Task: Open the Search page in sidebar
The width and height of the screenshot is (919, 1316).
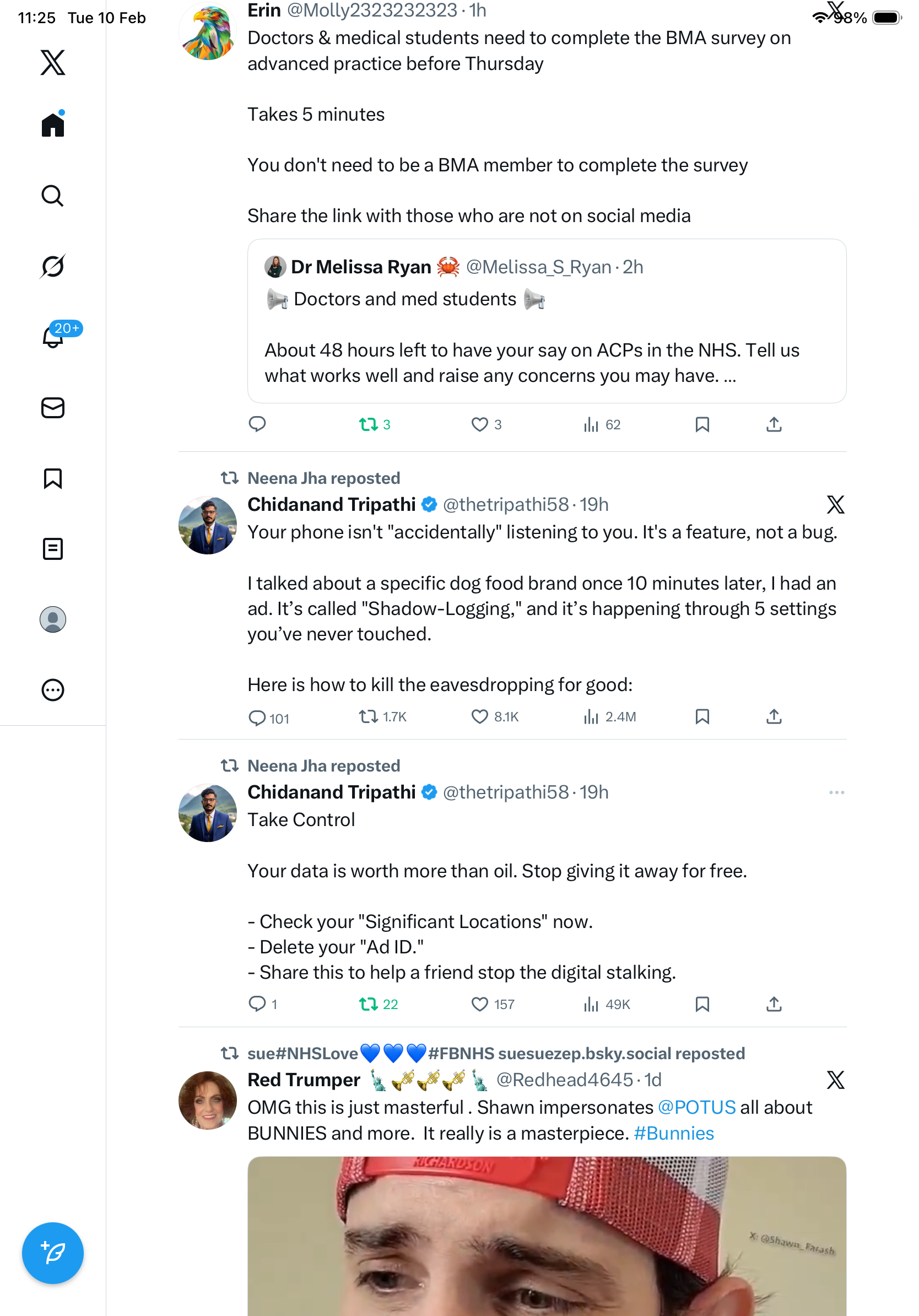Action: [x=52, y=196]
